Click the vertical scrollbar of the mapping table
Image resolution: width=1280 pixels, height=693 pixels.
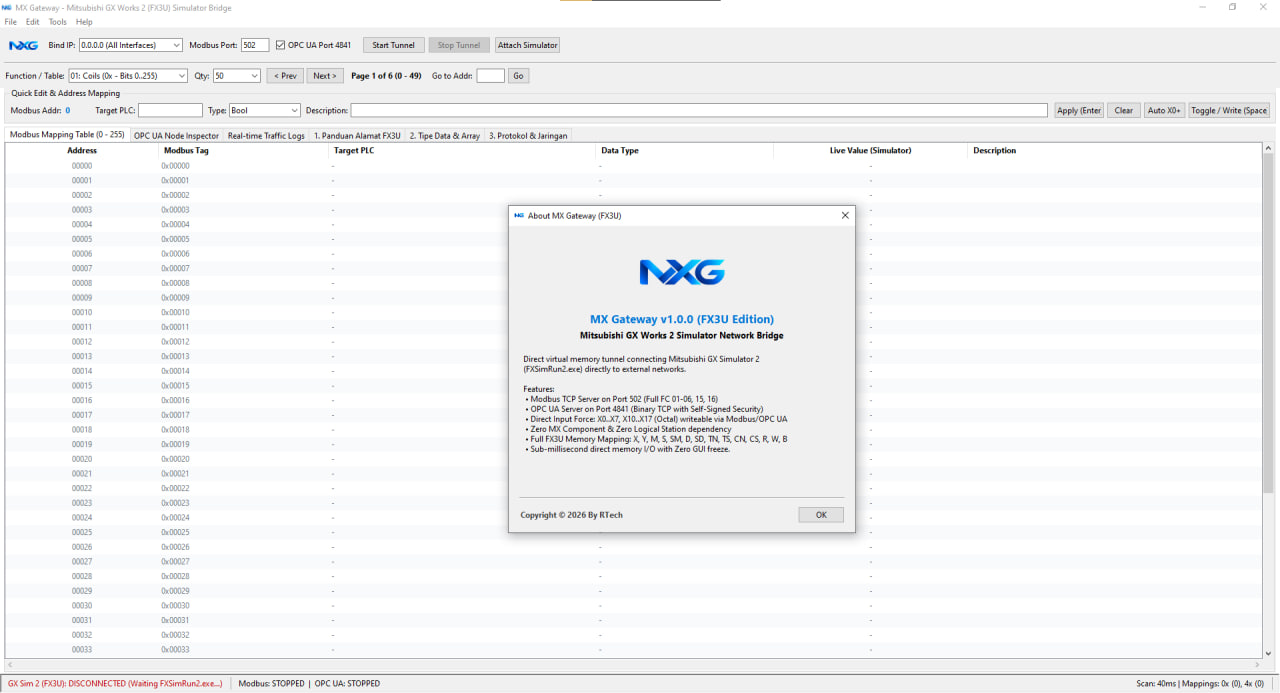click(x=1269, y=400)
